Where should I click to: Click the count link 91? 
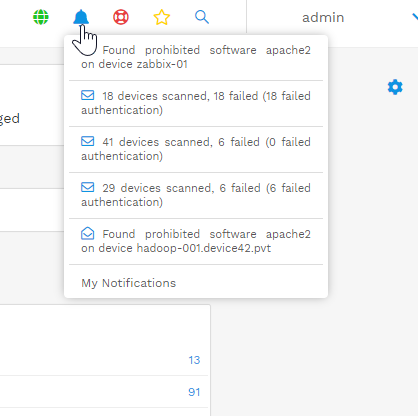click(194, 392)
